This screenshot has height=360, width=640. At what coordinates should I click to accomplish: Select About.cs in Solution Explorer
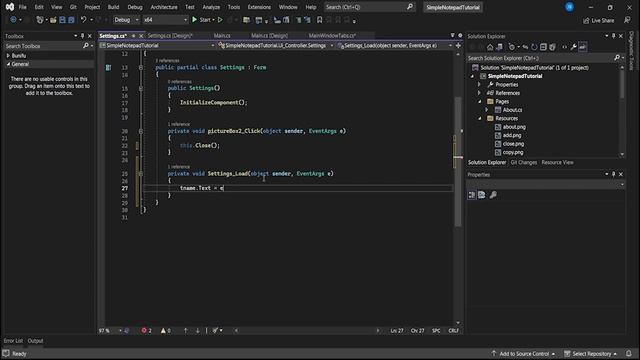coord(512,110)
